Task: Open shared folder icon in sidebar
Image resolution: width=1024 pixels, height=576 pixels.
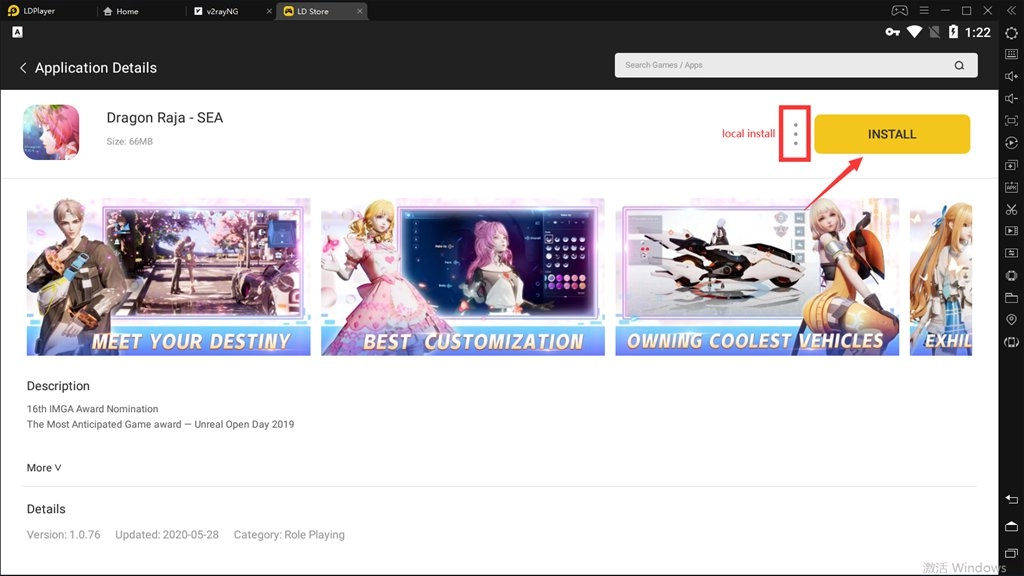Action: point(1011,297)
